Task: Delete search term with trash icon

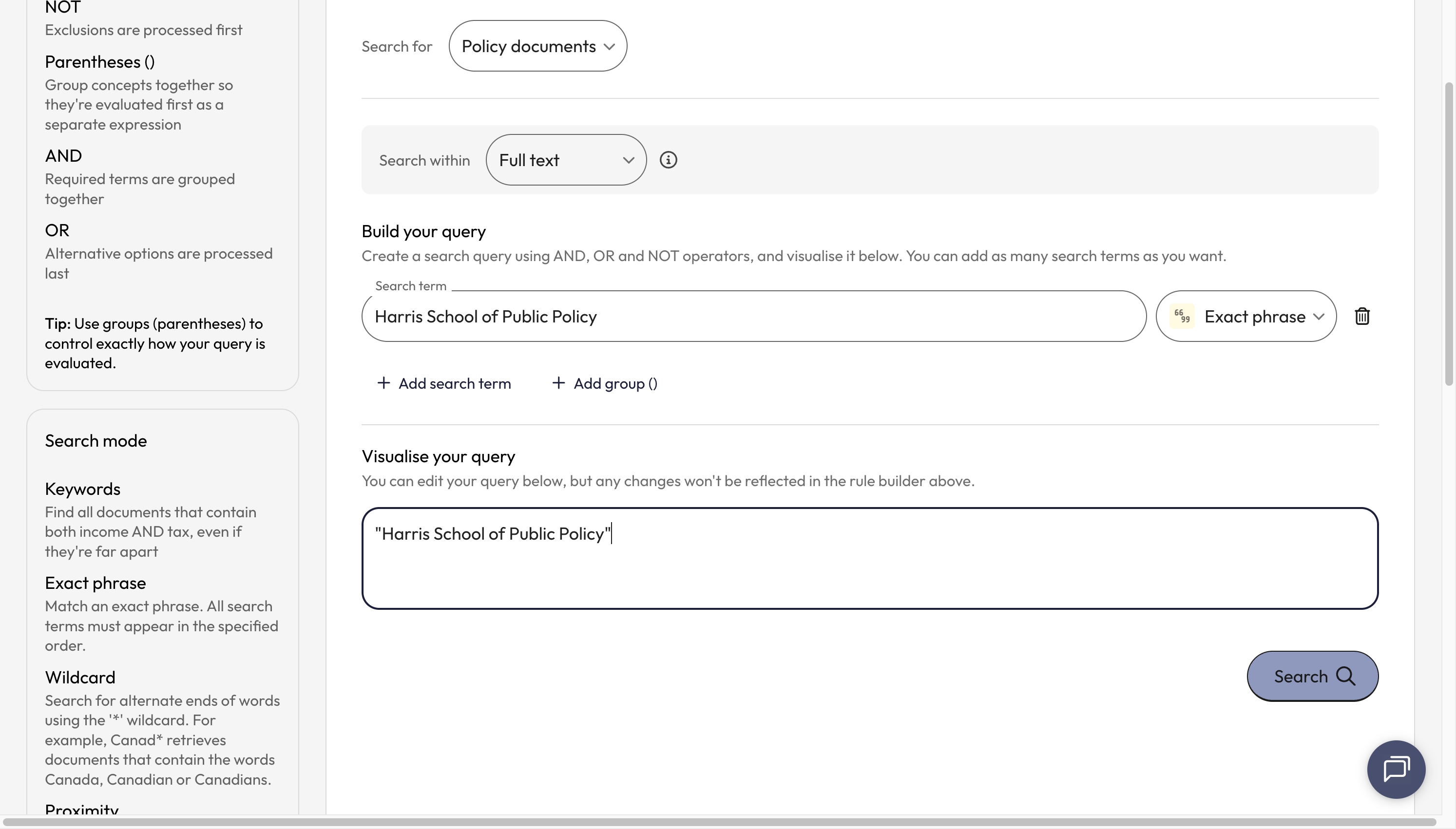Action: pos(1361,316)
